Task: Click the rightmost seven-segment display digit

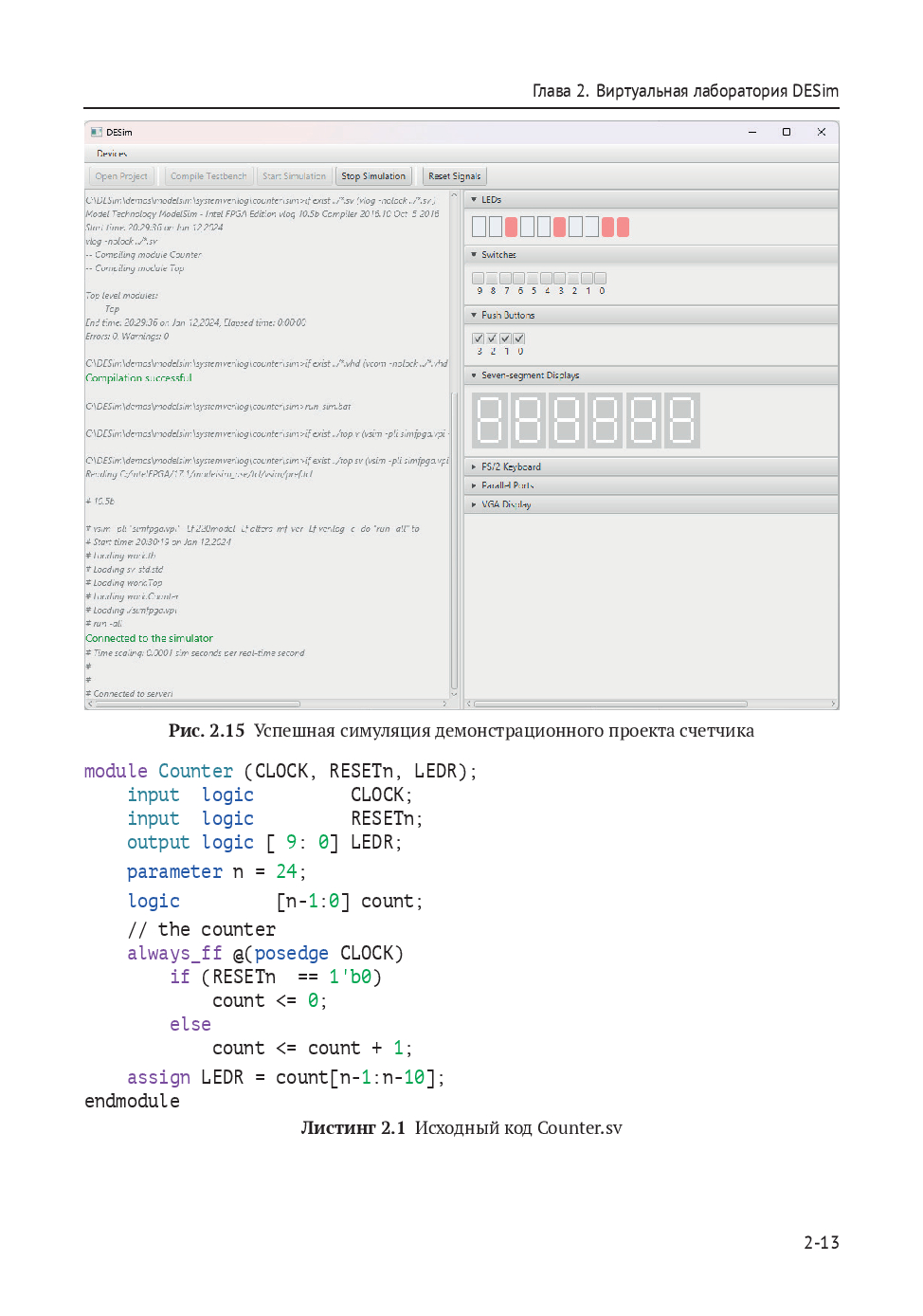Action: click(681, 420)
